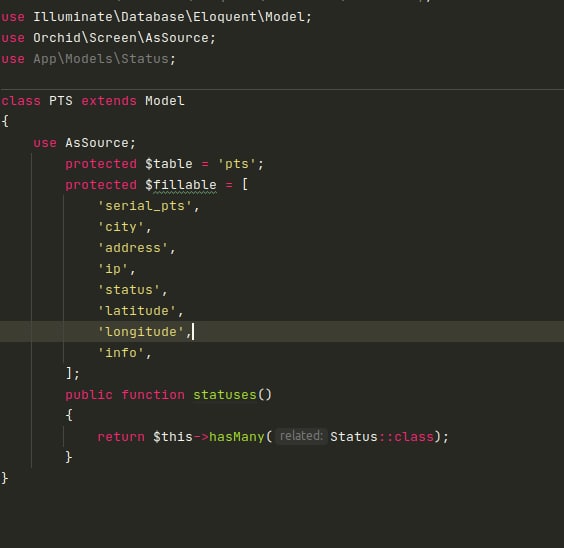The image size is (564, 548).
Task: Click the 'statuses' function name
Action: [225, 395]
